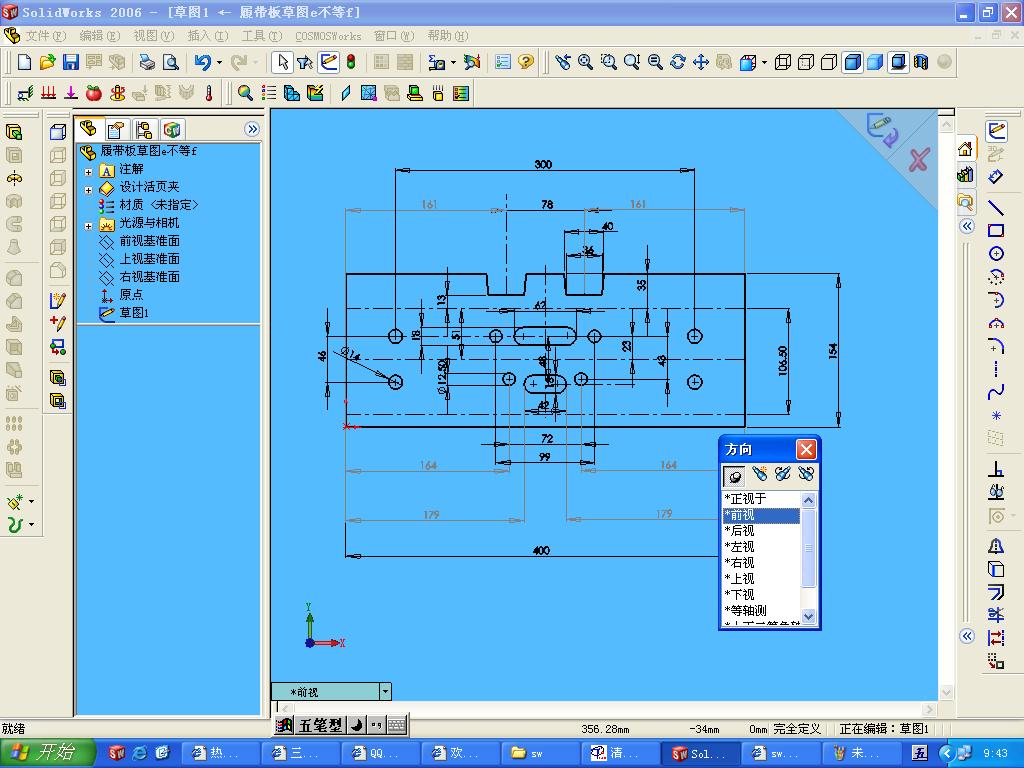Toggle the Section View icon

coord(921,62)
